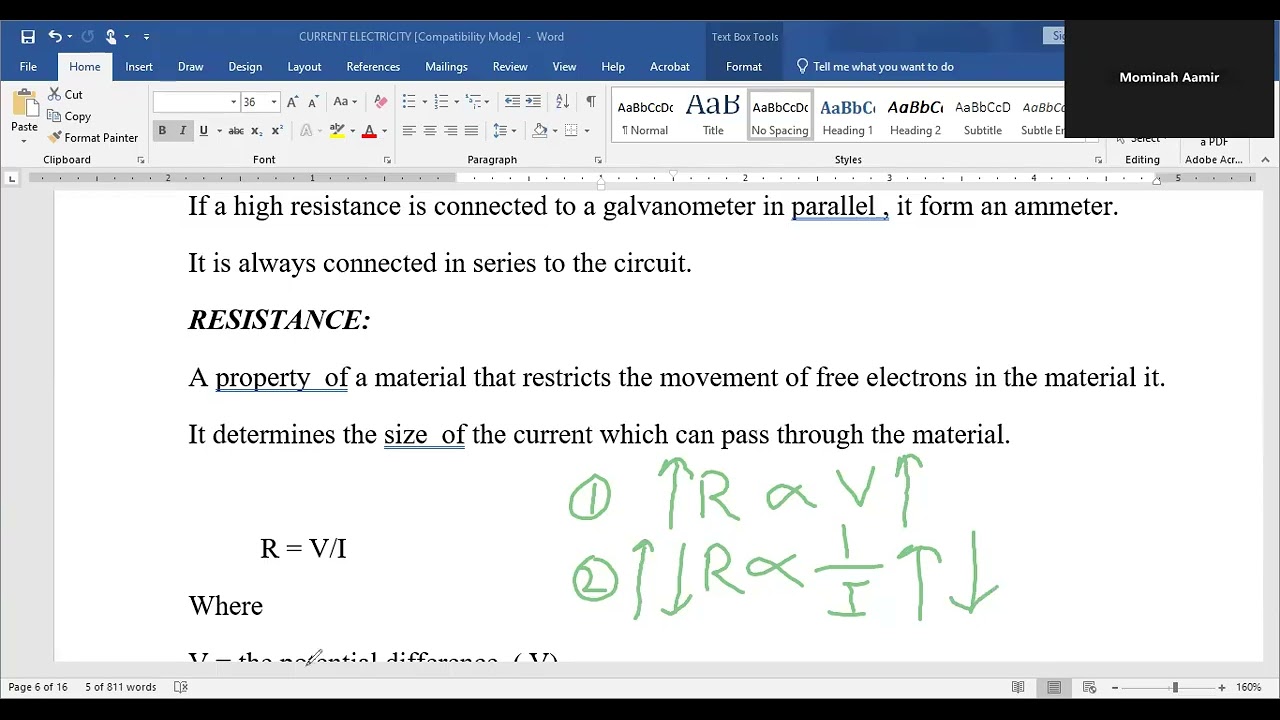Switch to Insert tab
This screenshot has width=1280, height=720.
click(139, 67)
